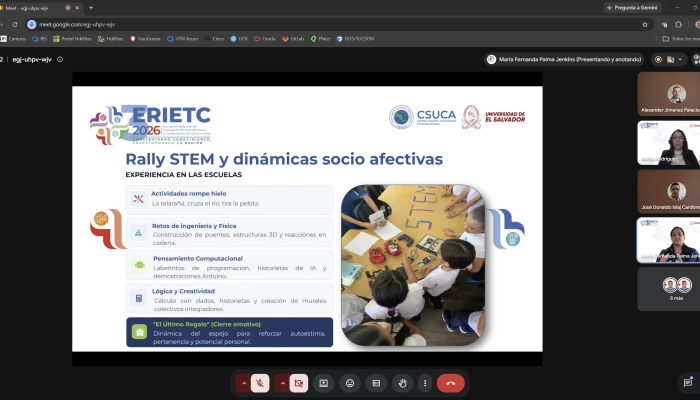Expand audio settings arrow beside microphone

[x=244, y=383]
